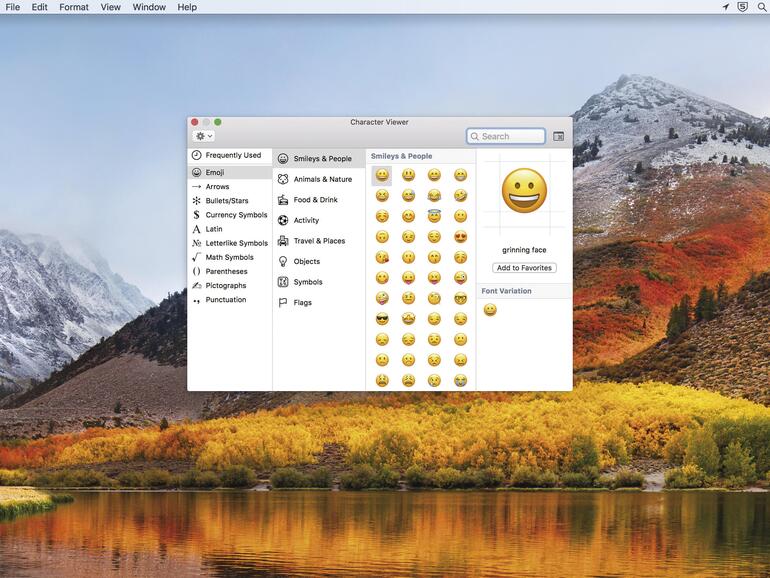Pick the winking face with tongue emoji
The width and height of the screenshot is (770, 578).
tap(460, 278)
